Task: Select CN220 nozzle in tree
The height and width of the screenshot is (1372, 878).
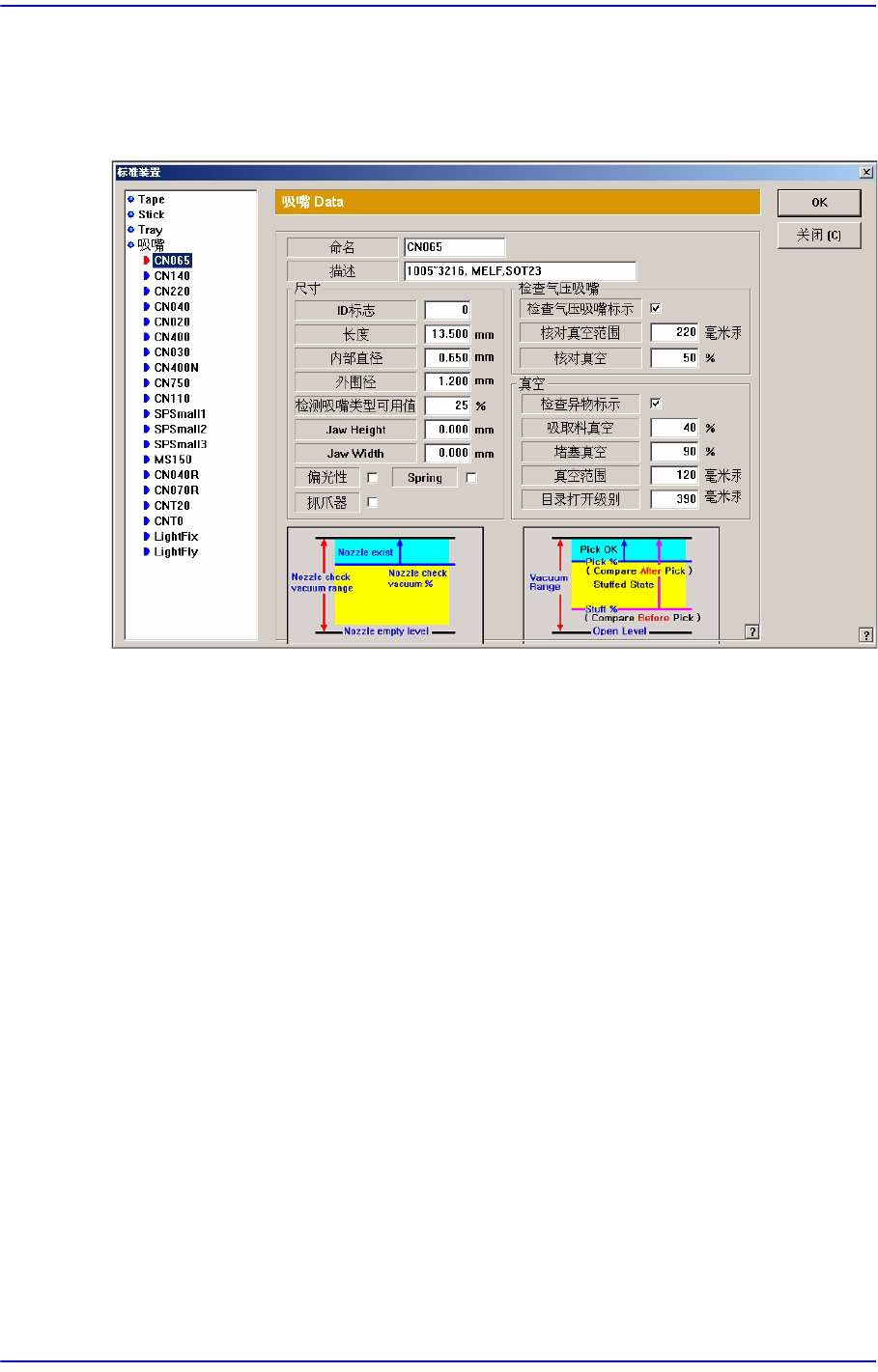Action: [172, 292]
